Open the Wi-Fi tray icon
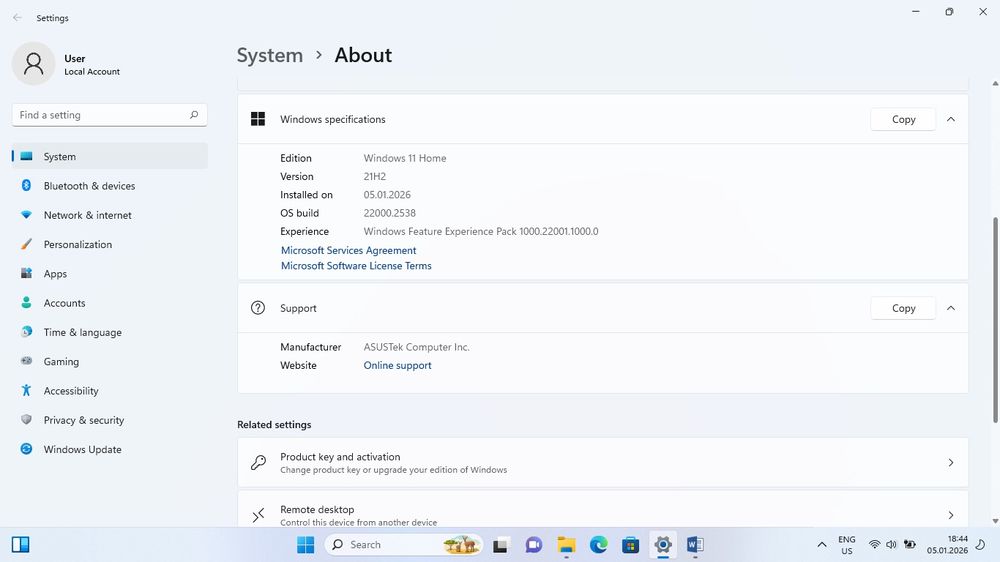This screenshot has width=1000, height=562. (x=874, y=545)
